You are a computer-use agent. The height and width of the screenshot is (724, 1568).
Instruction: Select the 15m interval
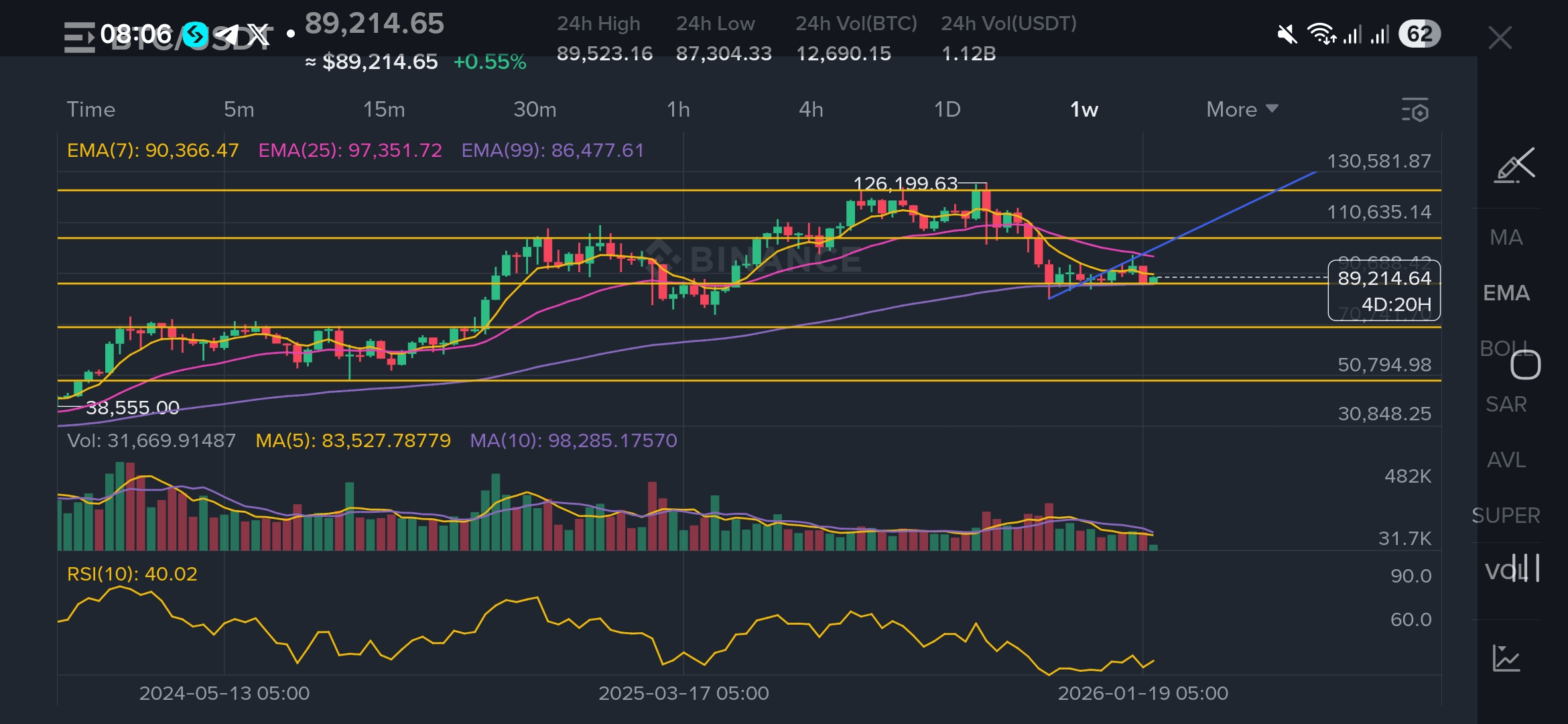384,109
